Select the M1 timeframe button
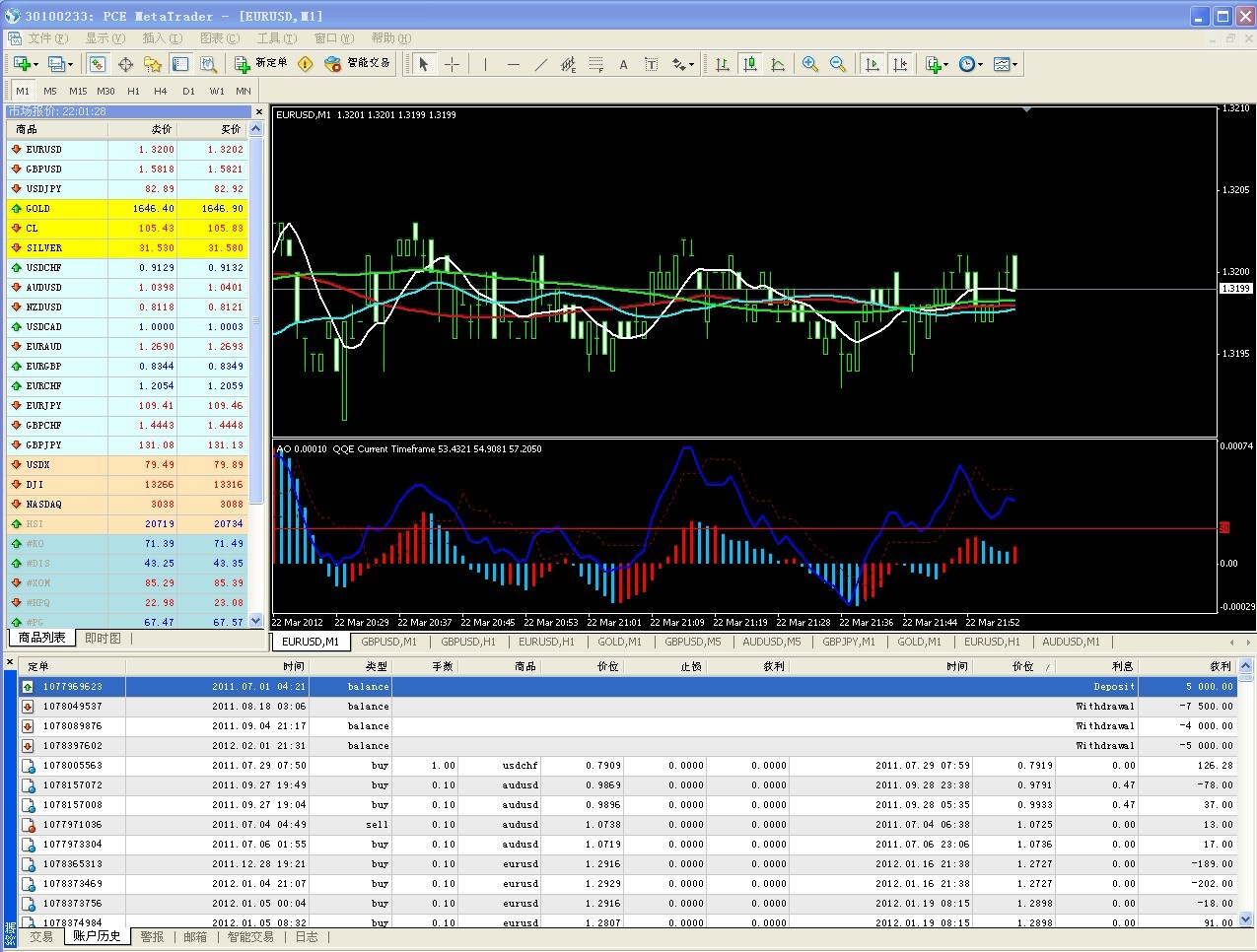Image resolution: width=1257 pixels, height=952 pixels. click(23, 91)
